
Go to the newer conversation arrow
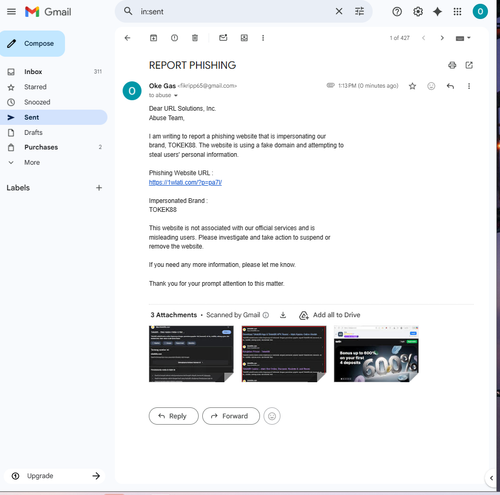pyautogui.click(x=423, y=38)
